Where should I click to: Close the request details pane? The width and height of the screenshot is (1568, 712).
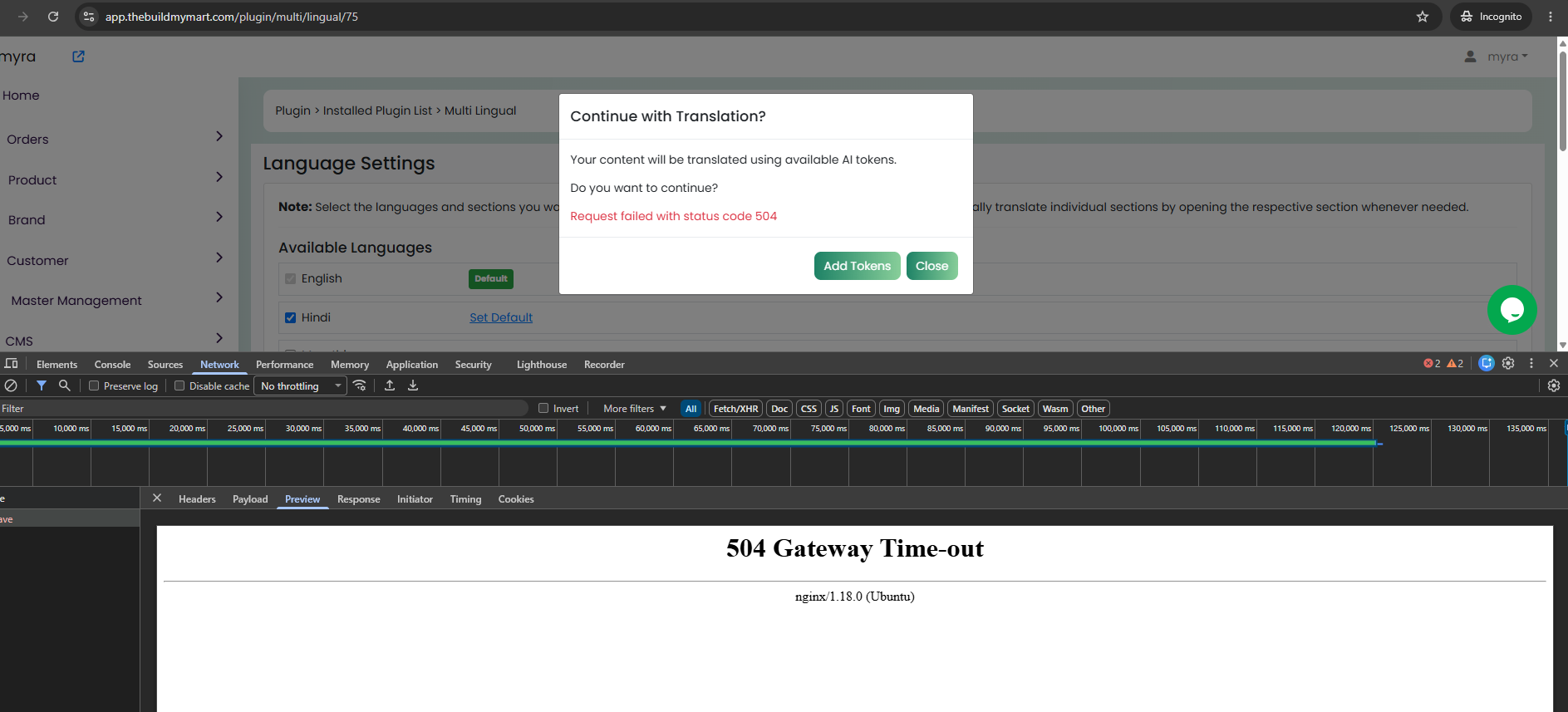coord(157,498)
